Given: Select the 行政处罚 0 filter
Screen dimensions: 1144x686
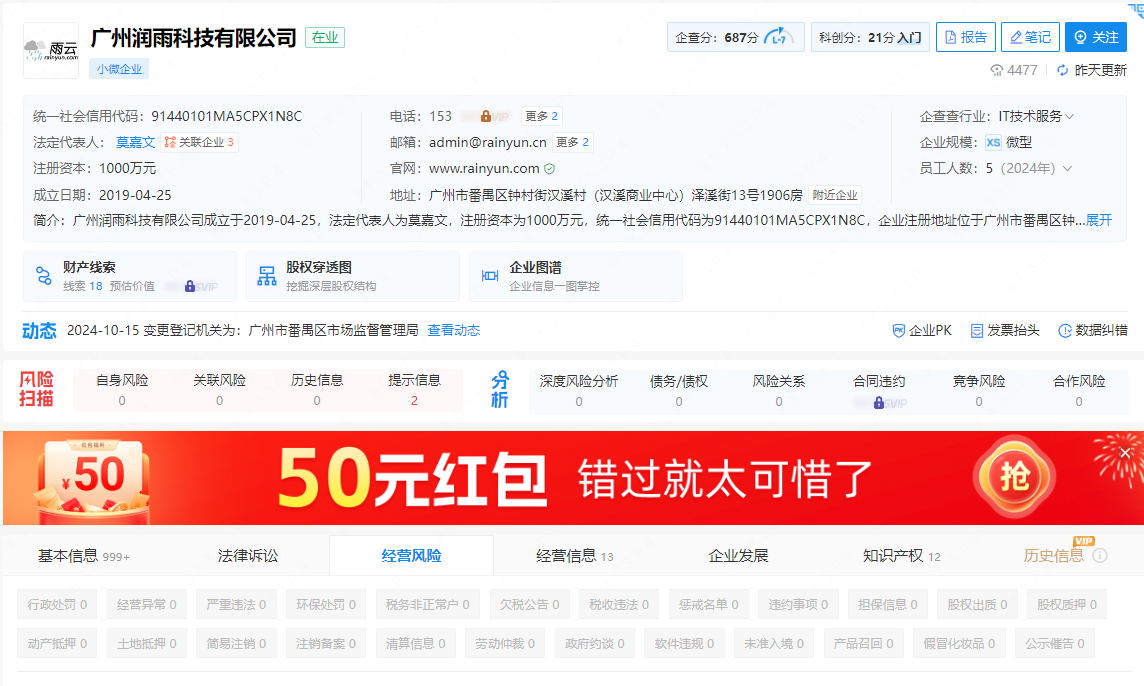Looking at the screenshot, I should tap(57, 604).
